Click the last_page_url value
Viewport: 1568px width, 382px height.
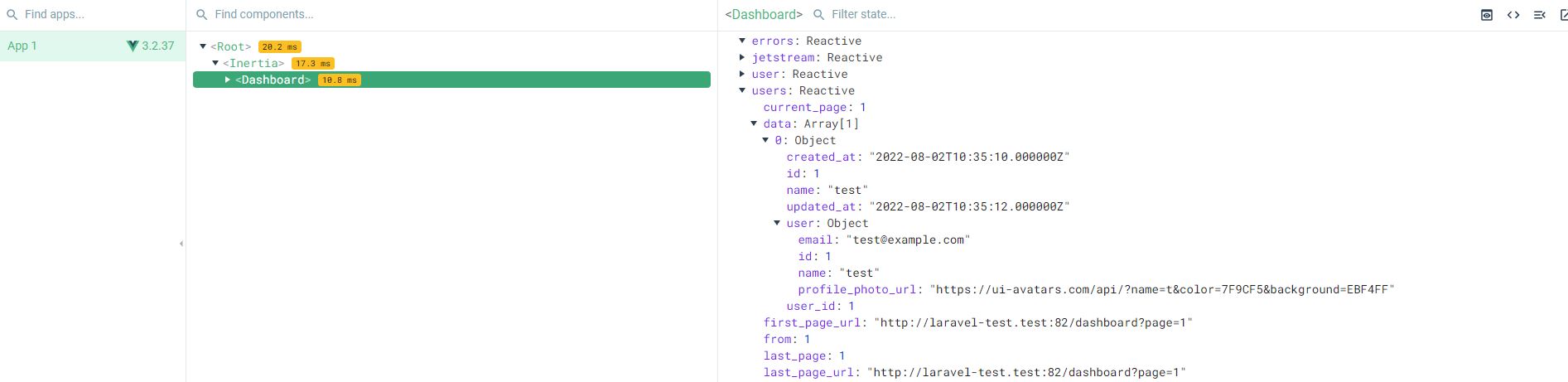tap(1026, 372)
